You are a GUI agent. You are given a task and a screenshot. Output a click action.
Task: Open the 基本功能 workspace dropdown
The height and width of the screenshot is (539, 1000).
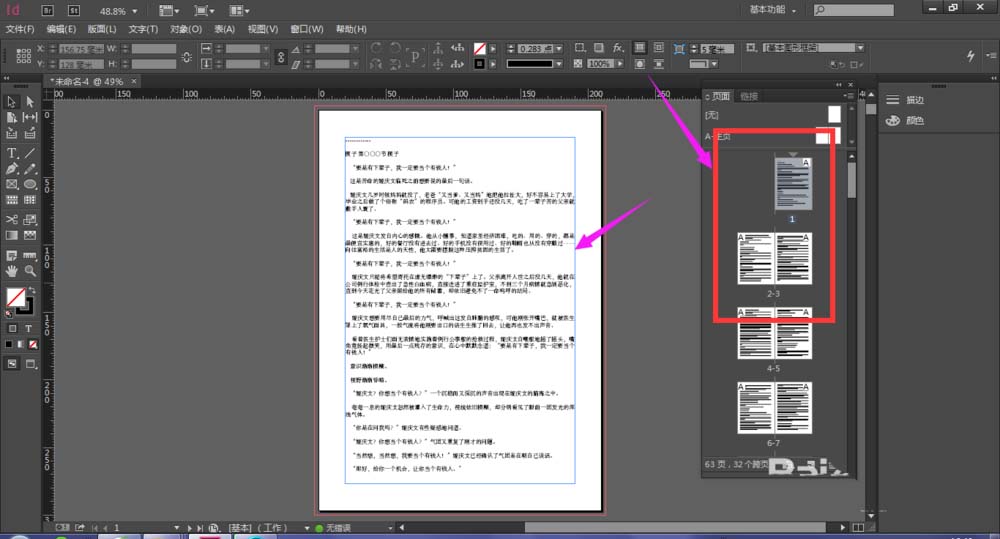tap(773, 10)
